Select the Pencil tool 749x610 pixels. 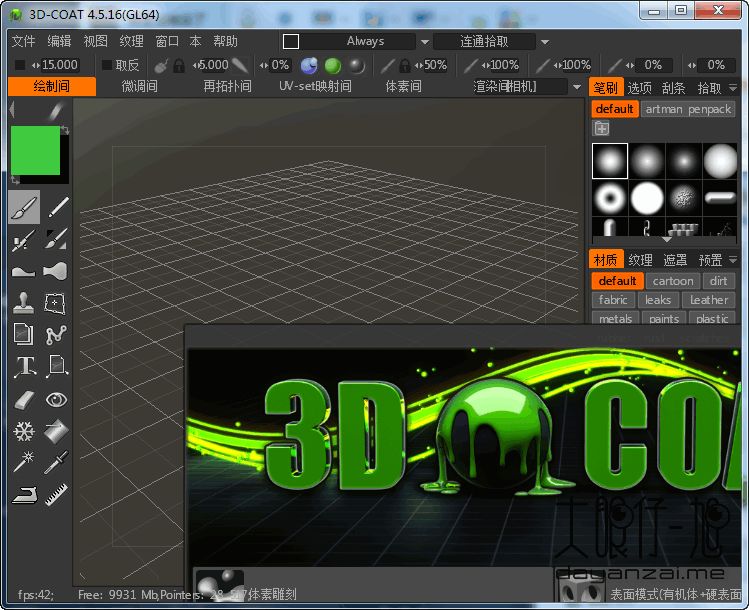[x=57, y=208]
